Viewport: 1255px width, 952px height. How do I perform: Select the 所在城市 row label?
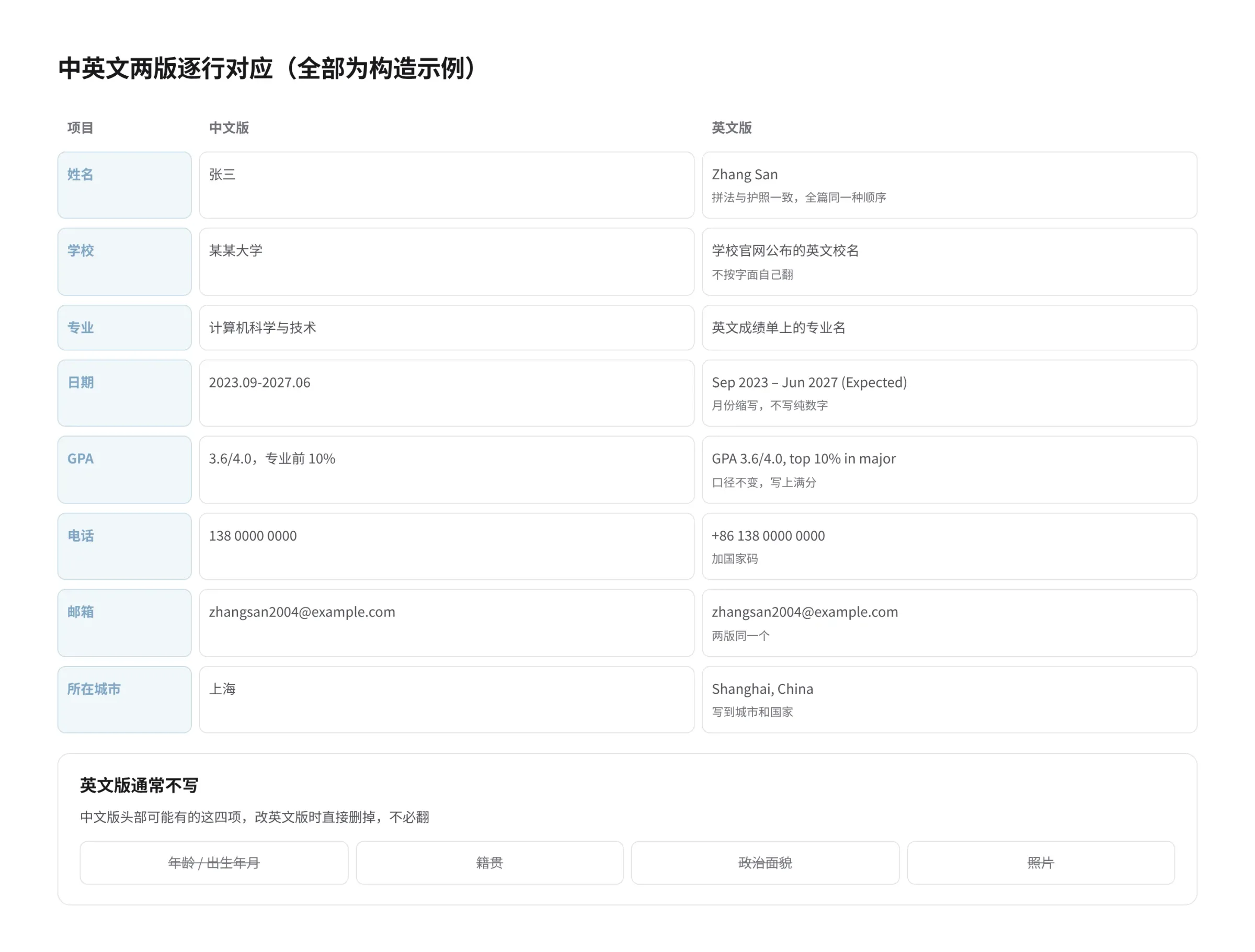[124, 699]
